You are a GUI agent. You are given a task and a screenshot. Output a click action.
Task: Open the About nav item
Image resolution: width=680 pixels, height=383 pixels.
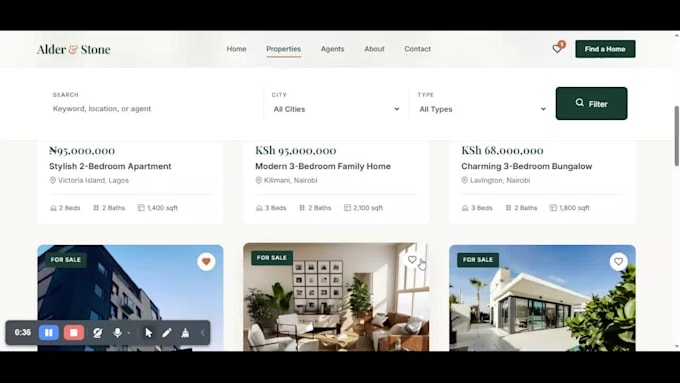click(374, 49)
